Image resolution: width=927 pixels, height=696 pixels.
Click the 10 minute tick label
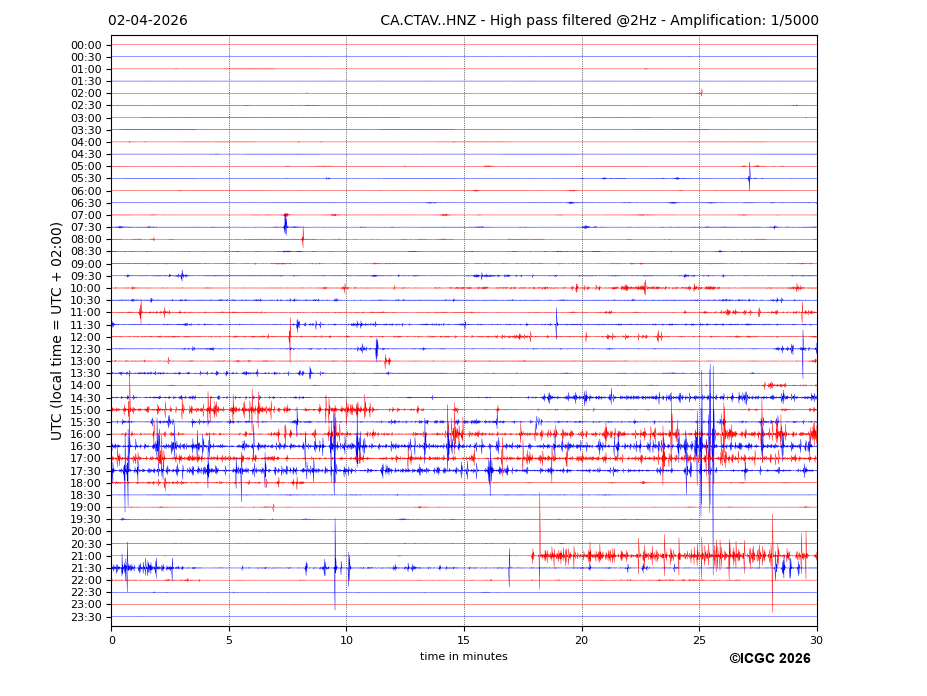[346, 640]
